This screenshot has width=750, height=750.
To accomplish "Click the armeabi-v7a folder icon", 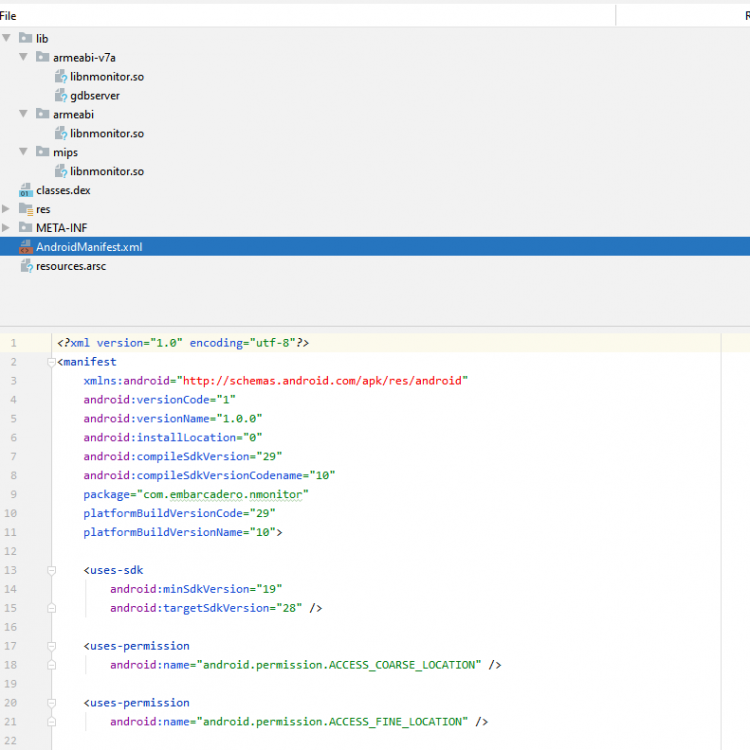I will 43,57.
